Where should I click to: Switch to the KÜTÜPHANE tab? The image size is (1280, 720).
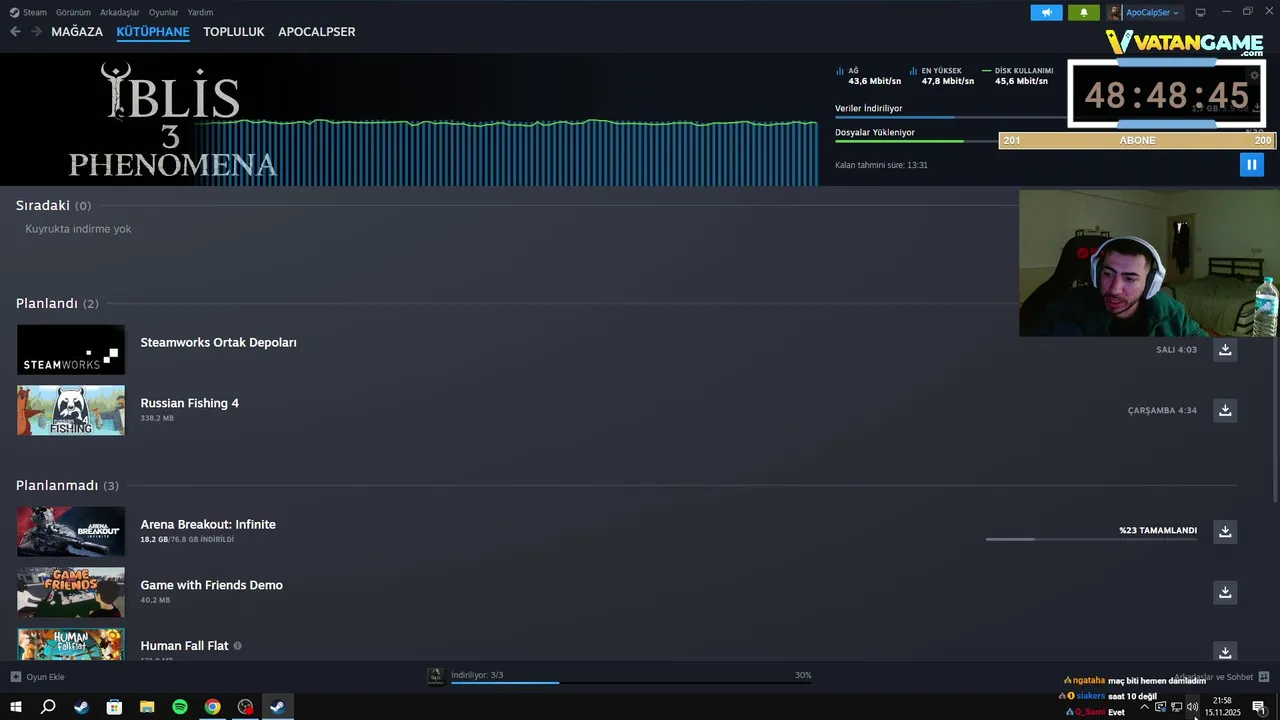153,32
